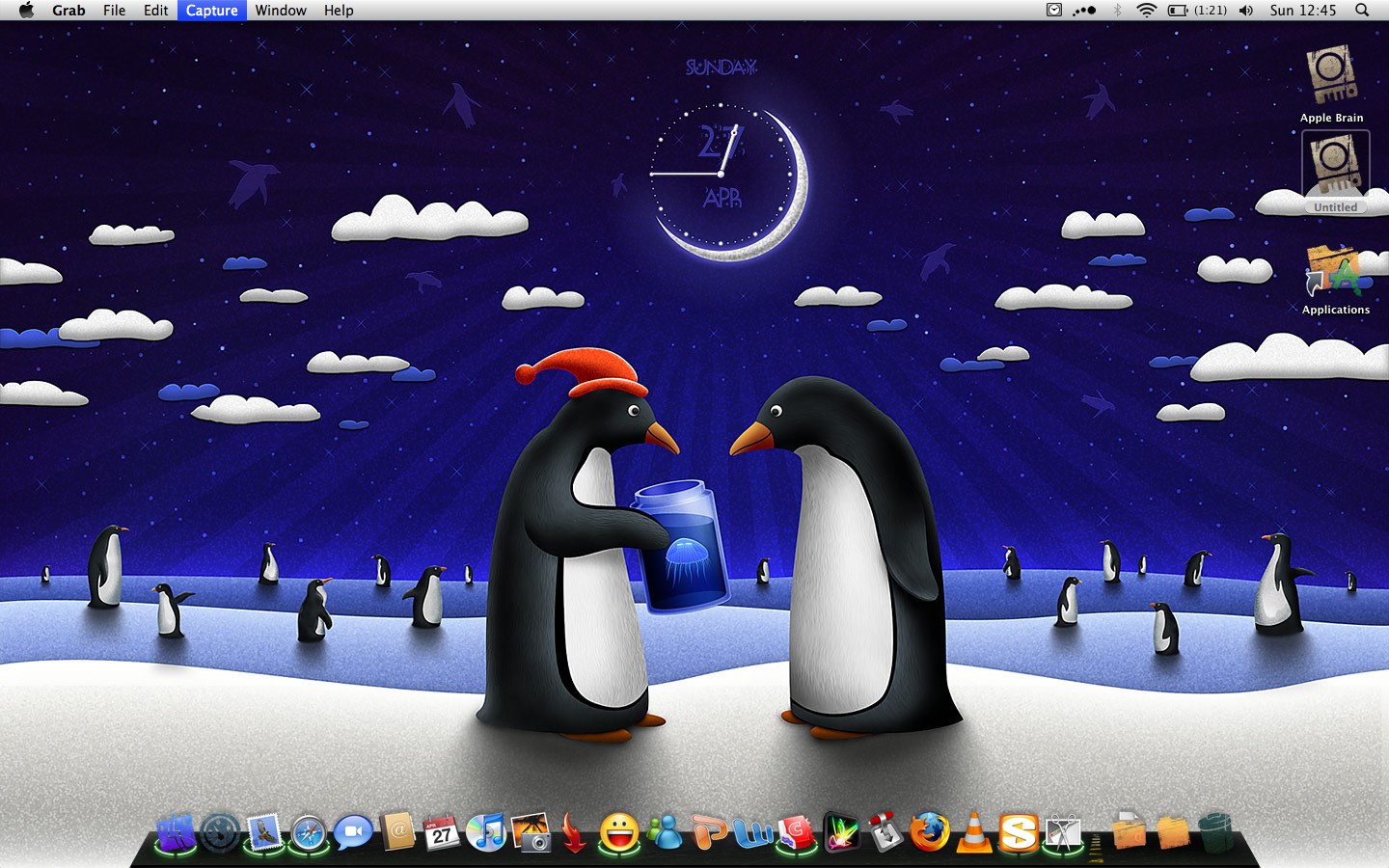Click the red flame arrow dock icon
Viewport: 1389px width, 868px height.
574,831
